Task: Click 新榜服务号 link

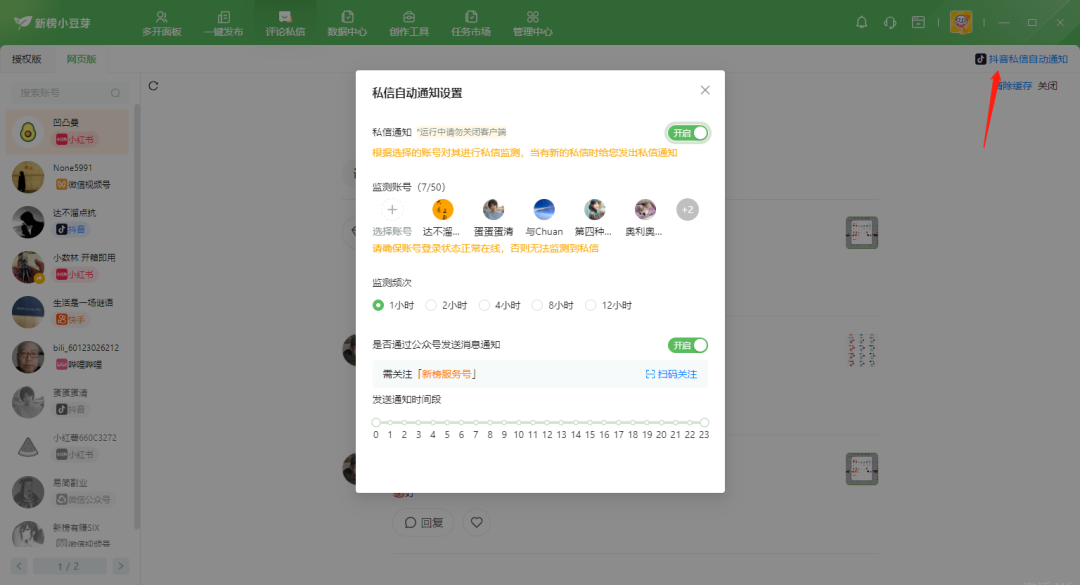Action: tap(446, 374)
